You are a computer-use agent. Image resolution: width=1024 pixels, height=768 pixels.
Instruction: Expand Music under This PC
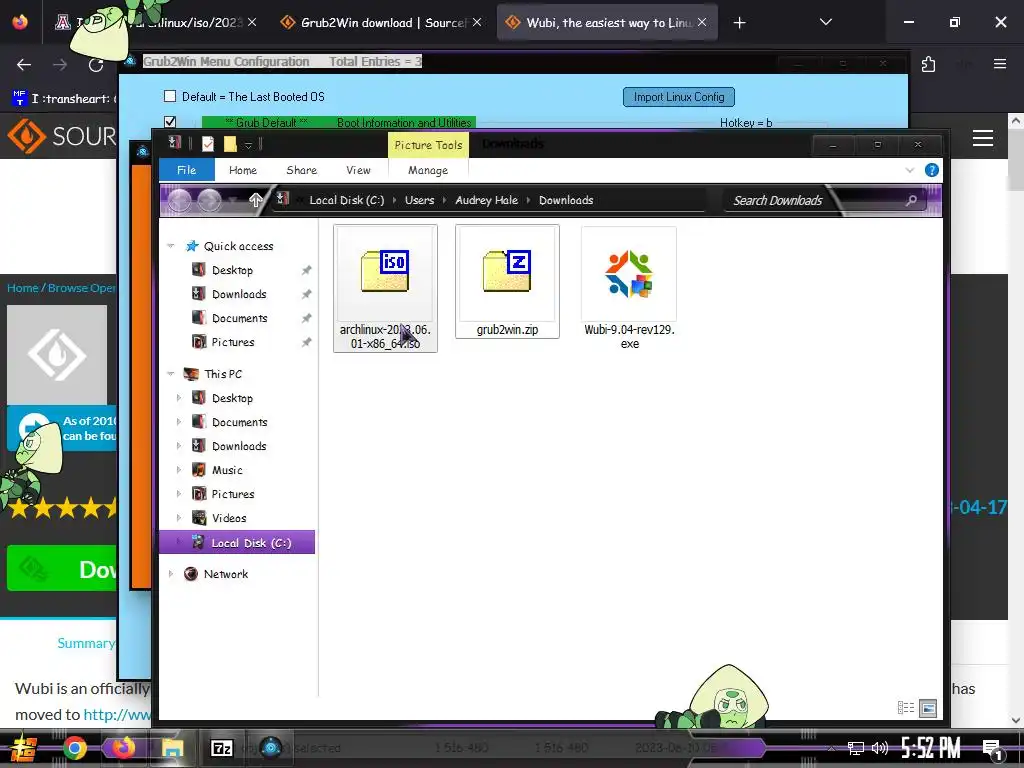tap(179, 470)
